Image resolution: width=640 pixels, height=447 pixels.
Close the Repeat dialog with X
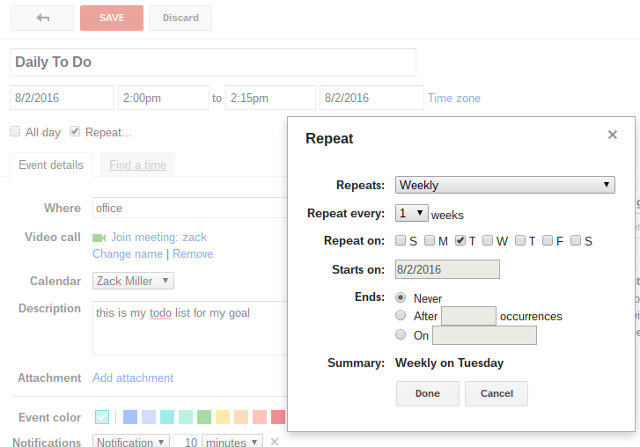612,135
